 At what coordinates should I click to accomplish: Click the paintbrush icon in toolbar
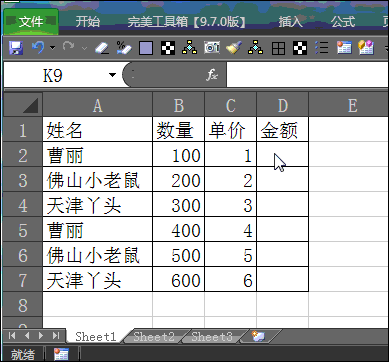click(234, 48)
